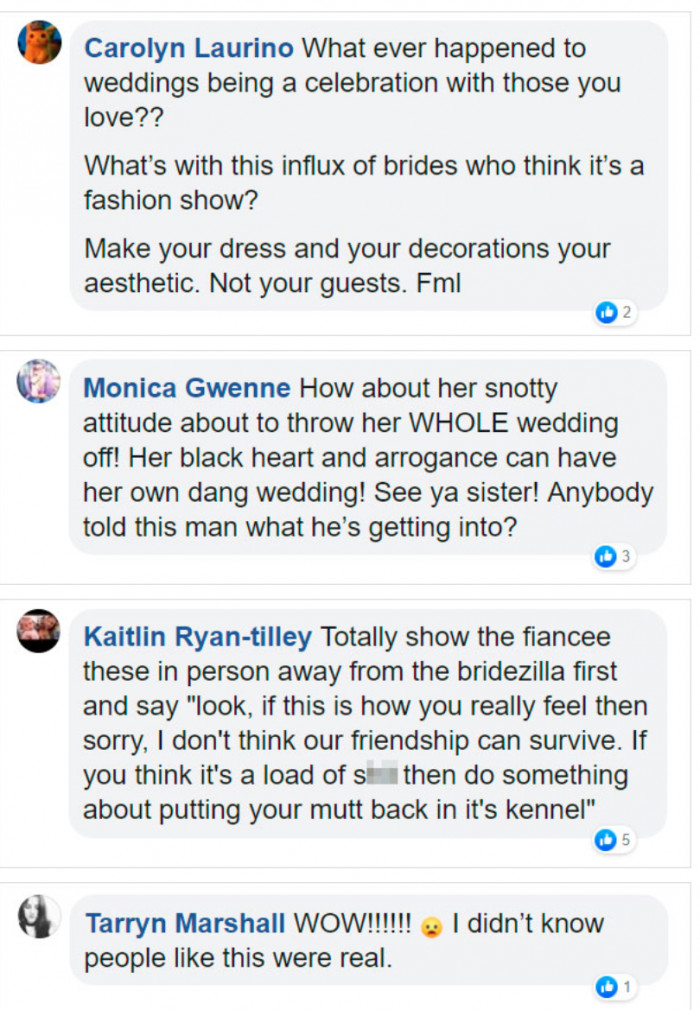Click the thumbs-up reaction on Monica's comment

612,556
